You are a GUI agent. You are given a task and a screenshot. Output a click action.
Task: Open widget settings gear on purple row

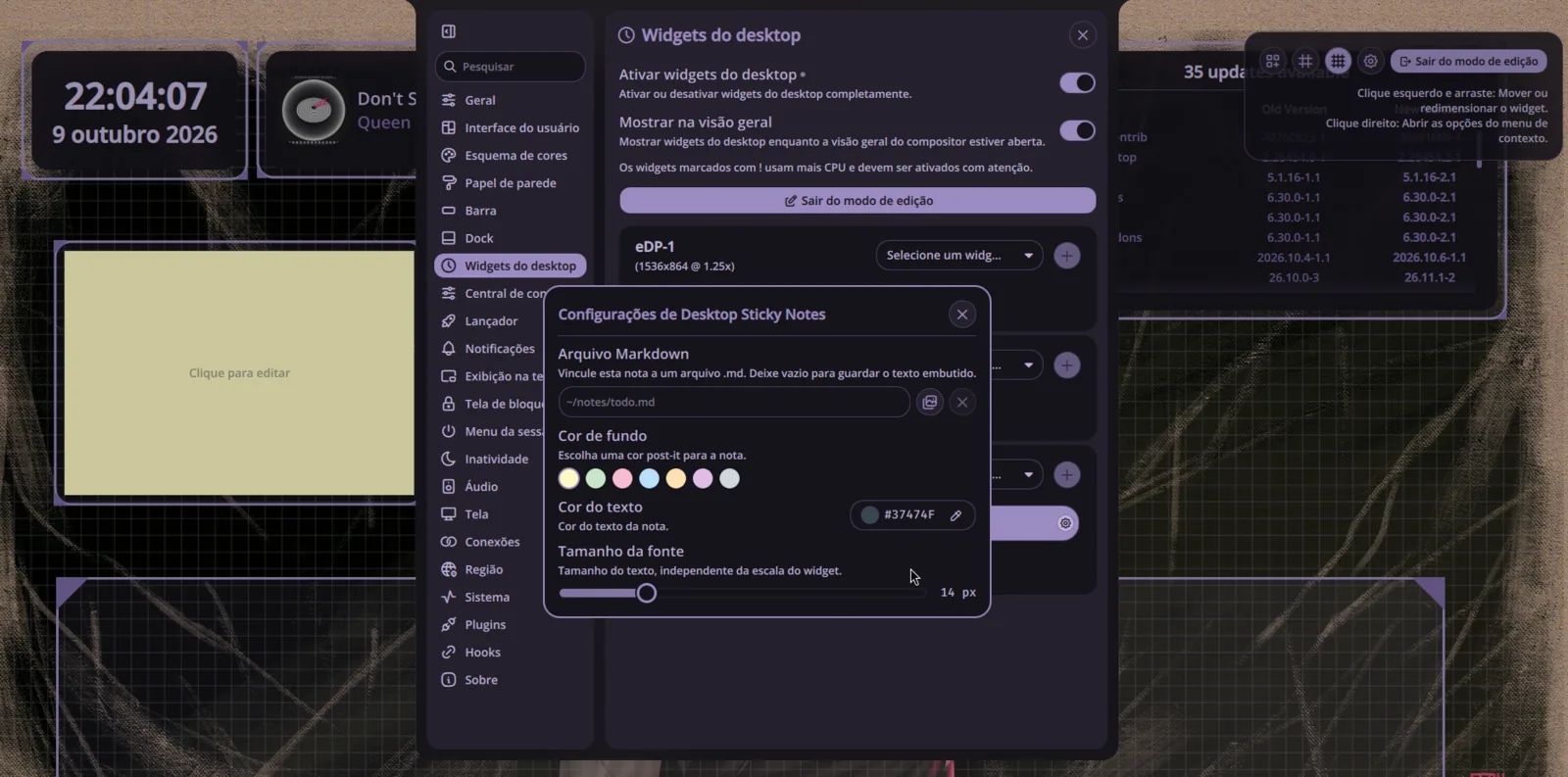(1065, 523)
